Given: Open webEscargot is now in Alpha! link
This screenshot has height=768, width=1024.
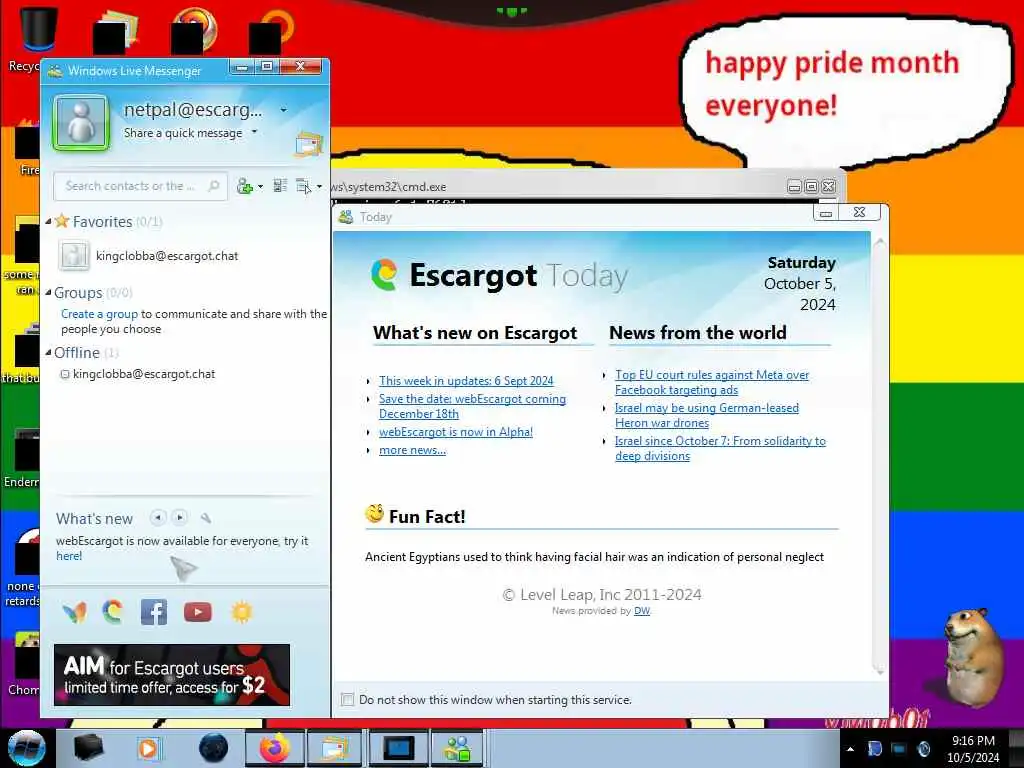Looking at the screenshot, I should click(456, 432).
